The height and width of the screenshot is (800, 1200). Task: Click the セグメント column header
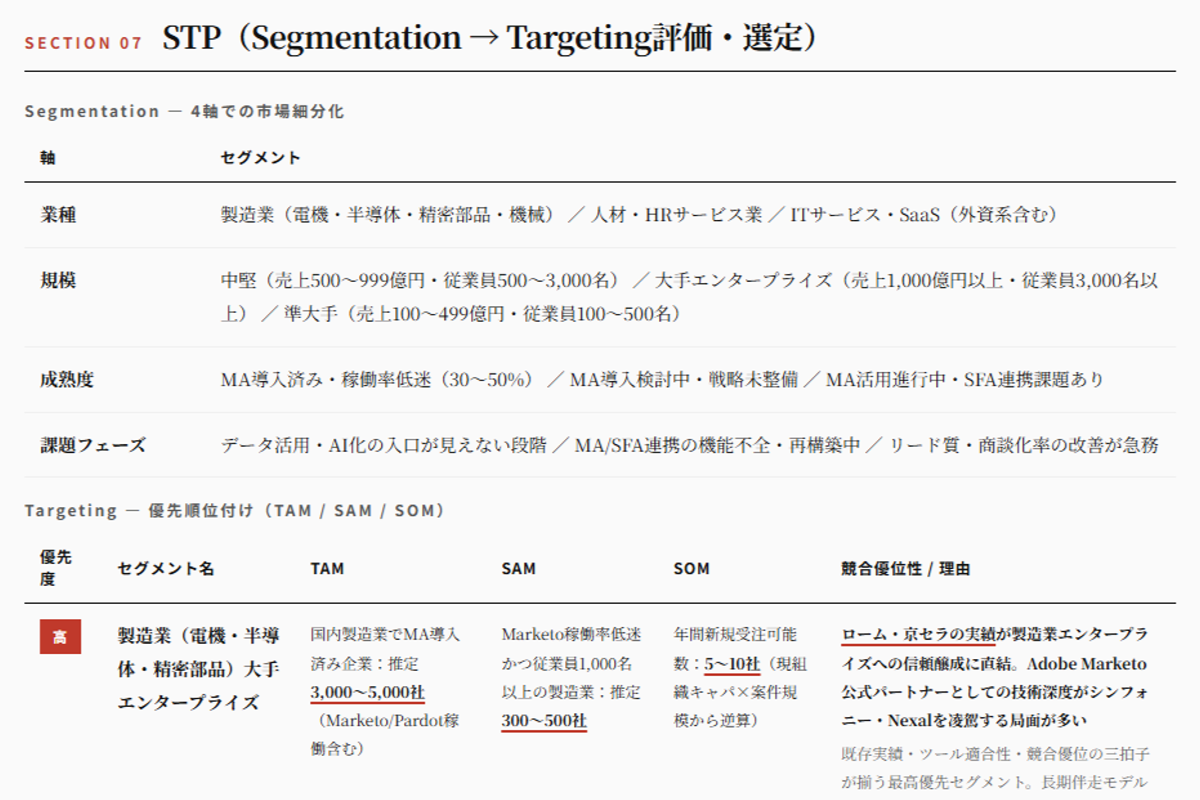click(261, 157)
